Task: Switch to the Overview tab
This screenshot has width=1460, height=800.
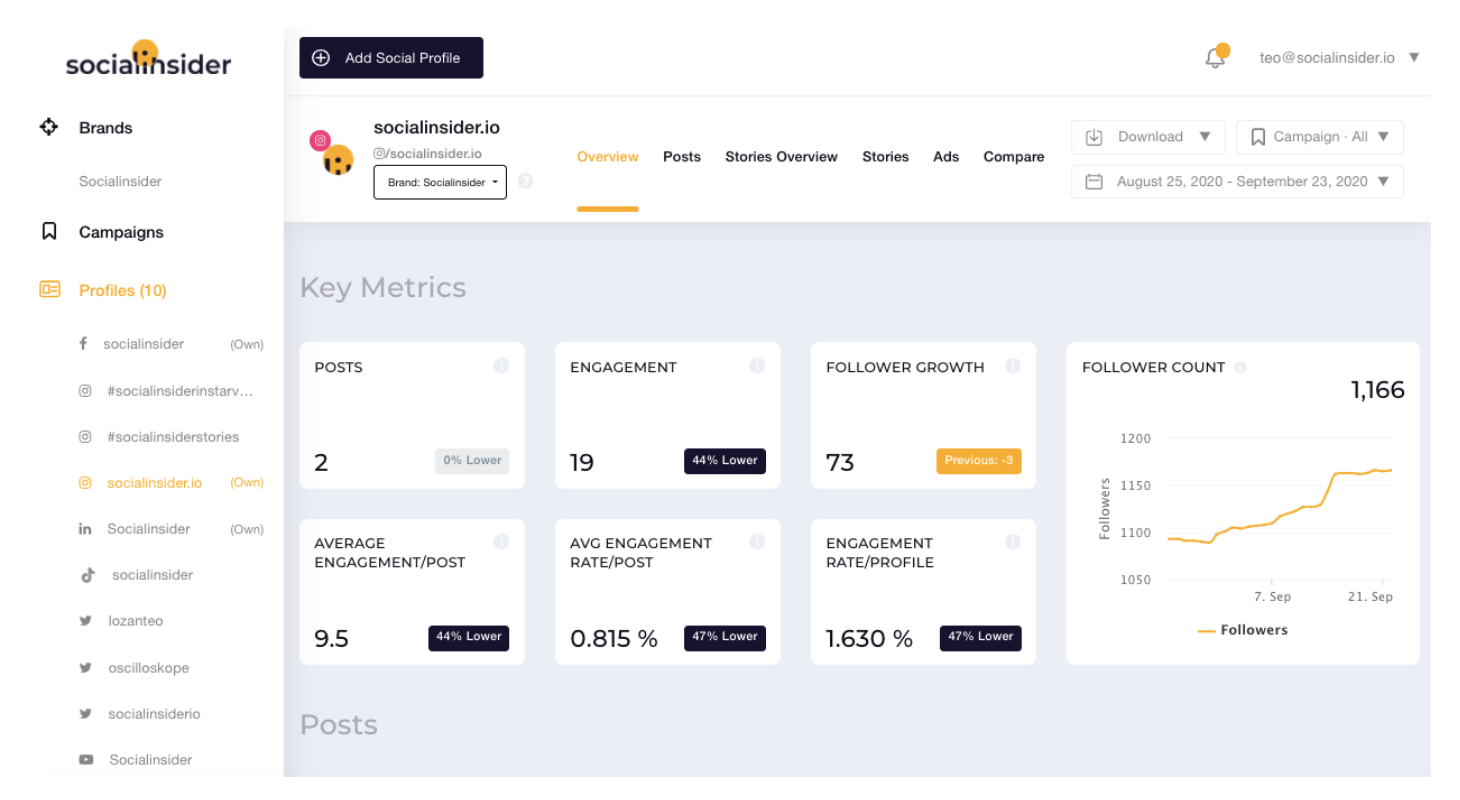Action: (607, 156)
